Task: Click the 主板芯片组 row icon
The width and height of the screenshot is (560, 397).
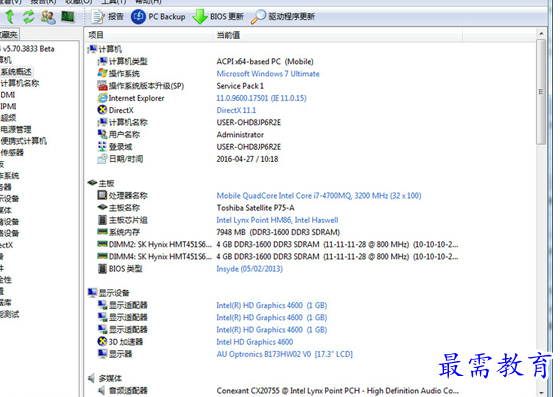Action: pos(102,220)
